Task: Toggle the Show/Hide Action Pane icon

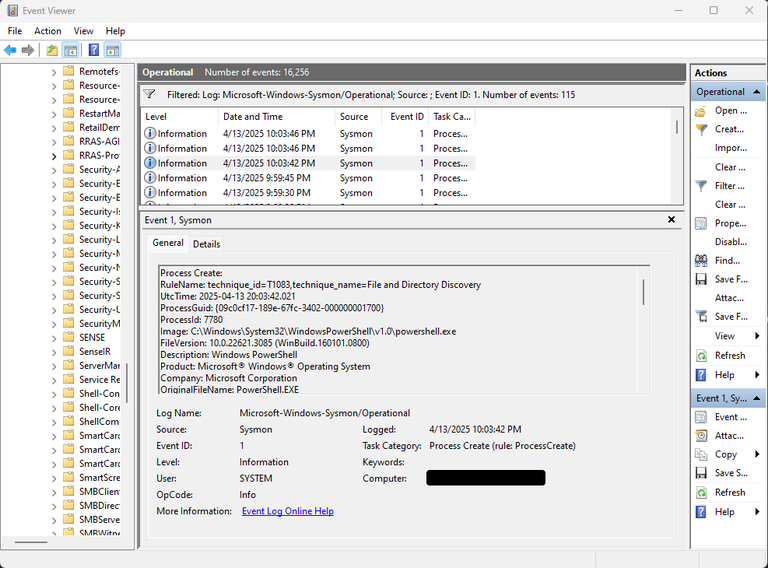Action: (x=113, y=50)
